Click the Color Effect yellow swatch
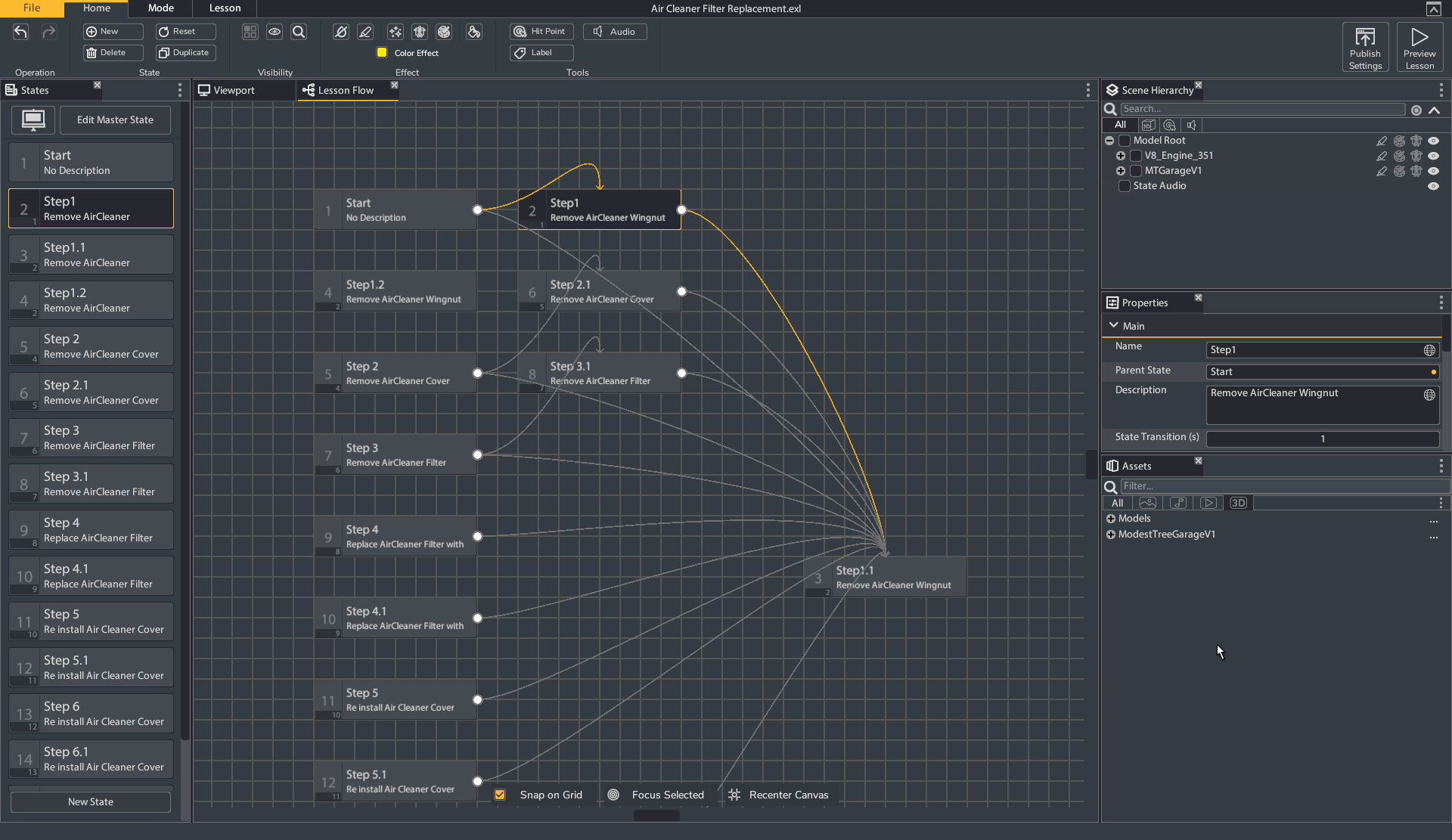The width and height of the screenshot is (1452, 840). (x=382, y=53)
